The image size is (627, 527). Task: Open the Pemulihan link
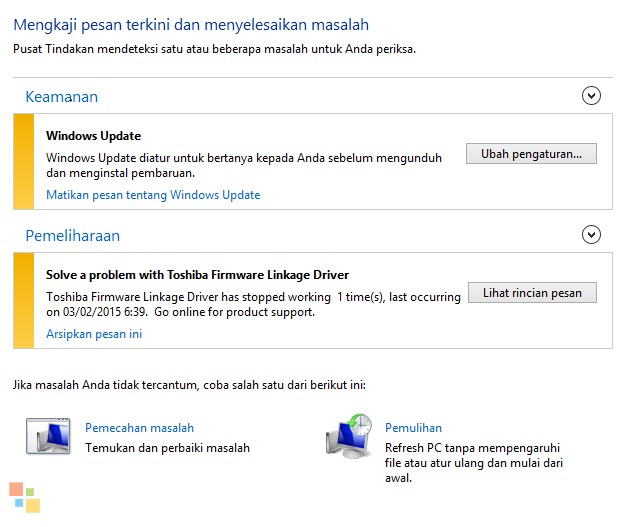coord(413,428)
